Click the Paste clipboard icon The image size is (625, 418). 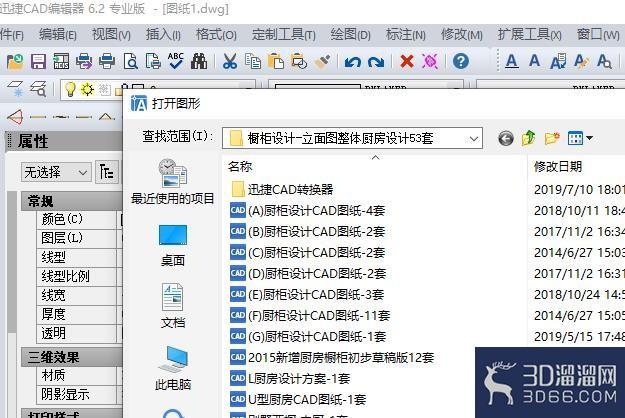[276, 61]
